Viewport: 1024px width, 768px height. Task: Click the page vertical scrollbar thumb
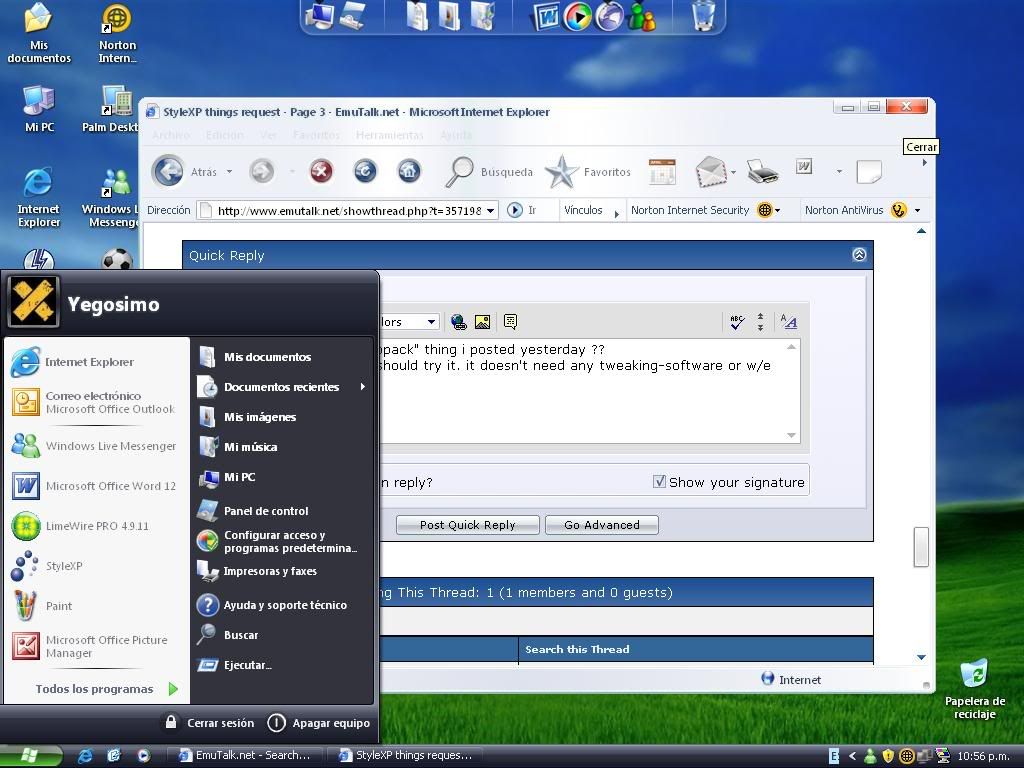pyautogui.click(x=921, y=547)
